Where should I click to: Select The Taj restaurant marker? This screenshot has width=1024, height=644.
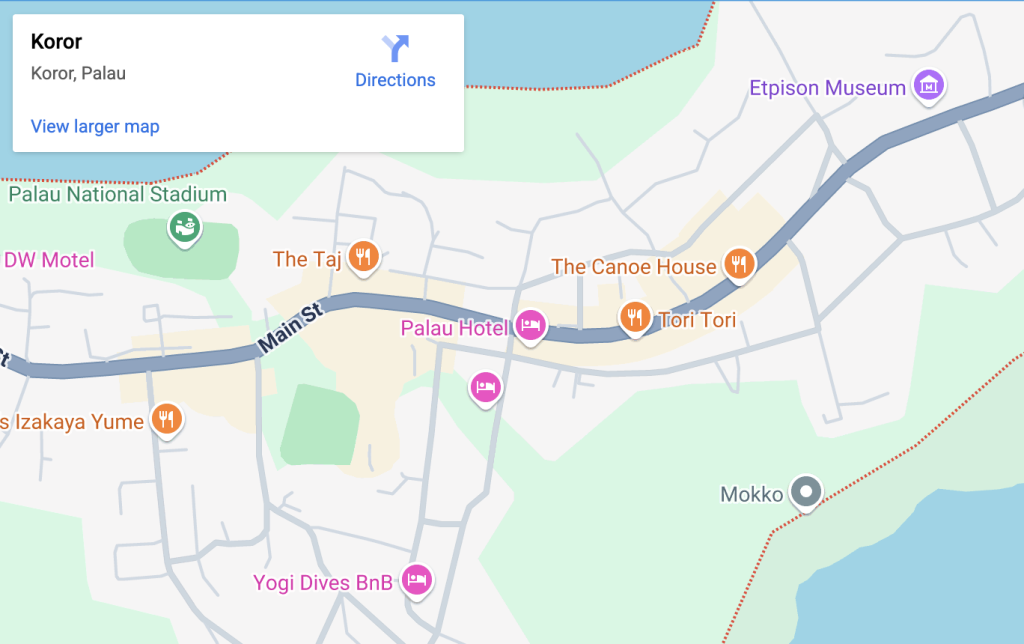pos(364,258)
